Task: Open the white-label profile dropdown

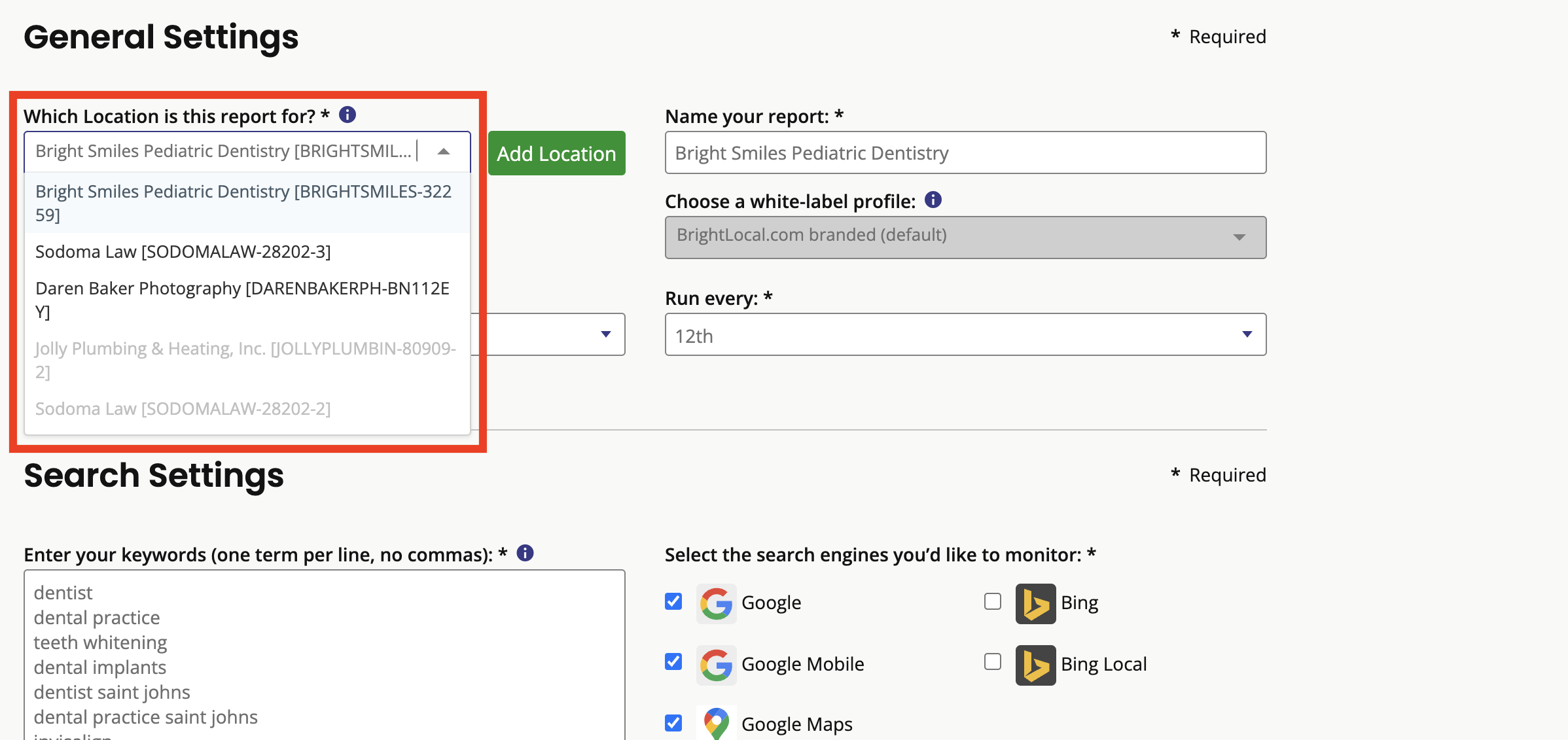Action: (x=965, y=237)
